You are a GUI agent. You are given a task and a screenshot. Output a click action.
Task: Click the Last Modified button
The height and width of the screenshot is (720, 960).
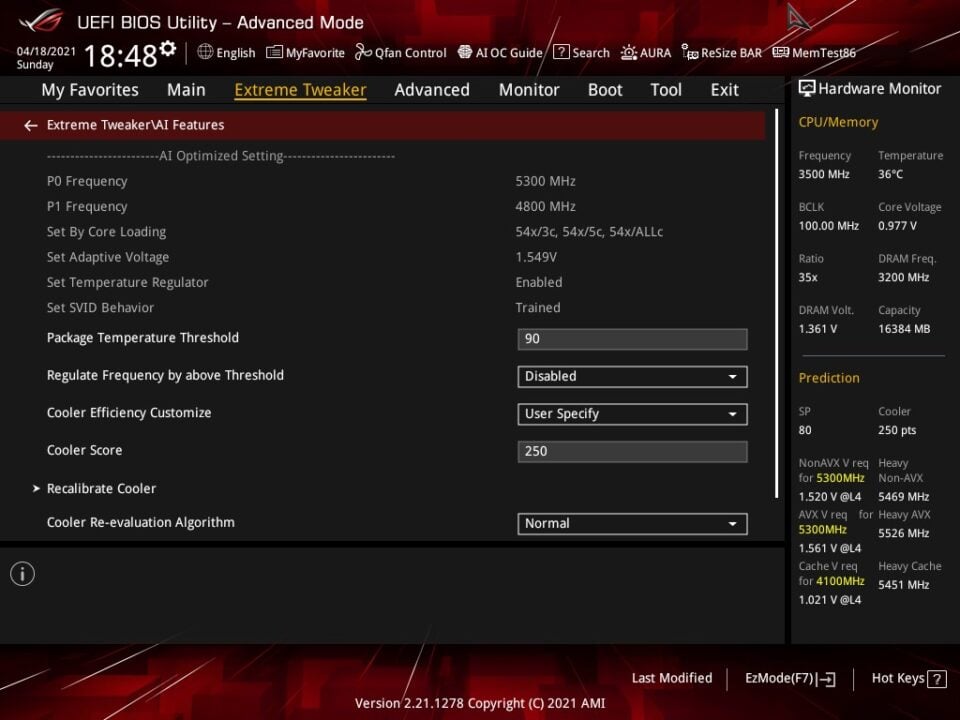coord(672,678)
